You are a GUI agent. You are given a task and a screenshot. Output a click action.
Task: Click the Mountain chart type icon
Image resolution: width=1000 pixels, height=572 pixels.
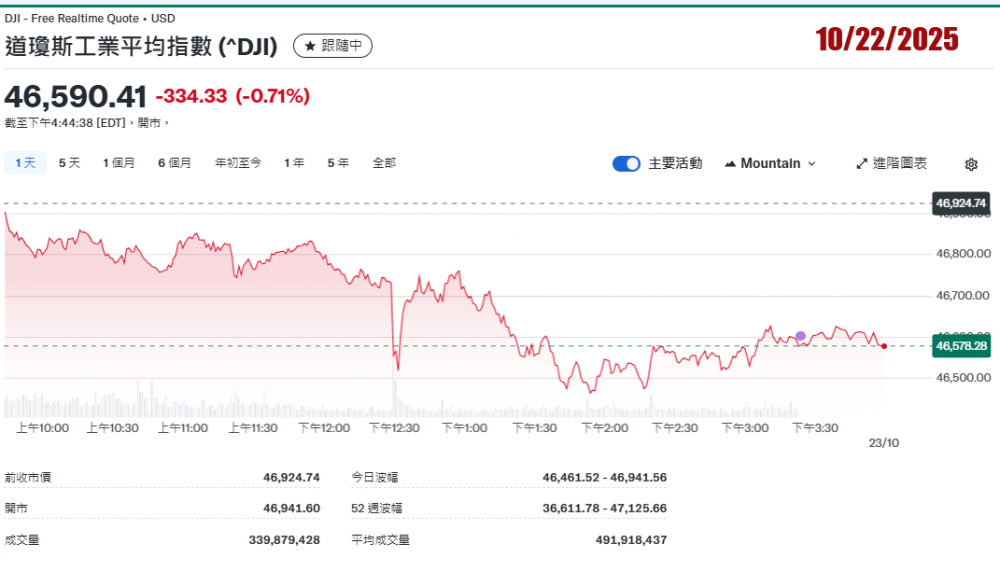[729, 164]
